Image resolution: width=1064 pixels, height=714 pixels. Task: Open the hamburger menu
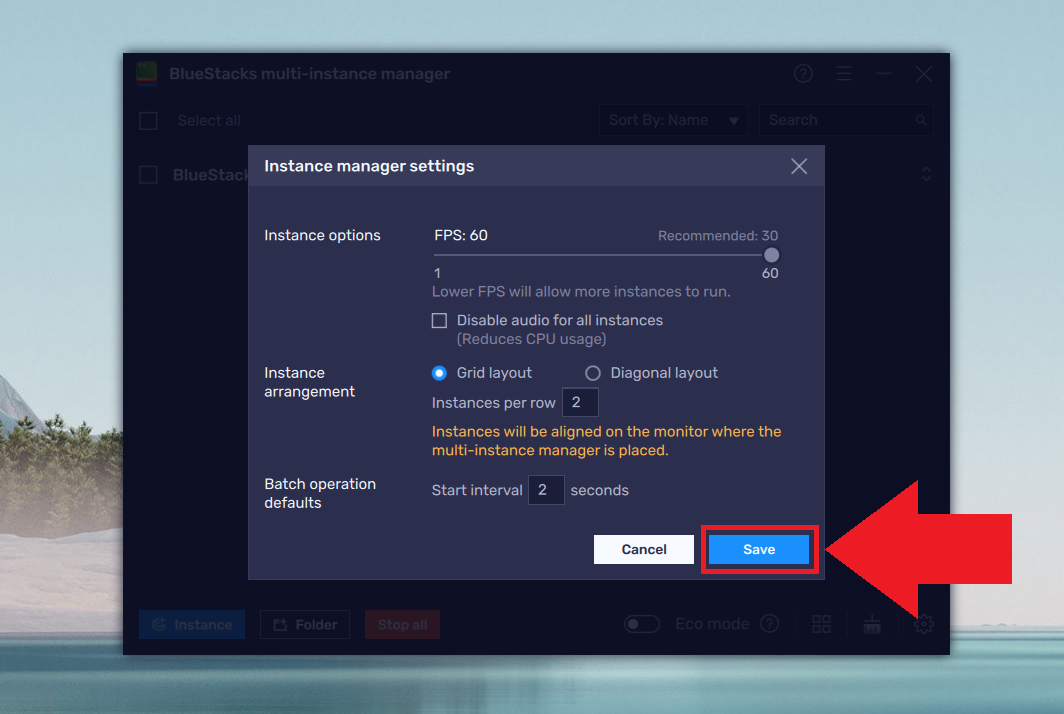[x=844, y=74]
